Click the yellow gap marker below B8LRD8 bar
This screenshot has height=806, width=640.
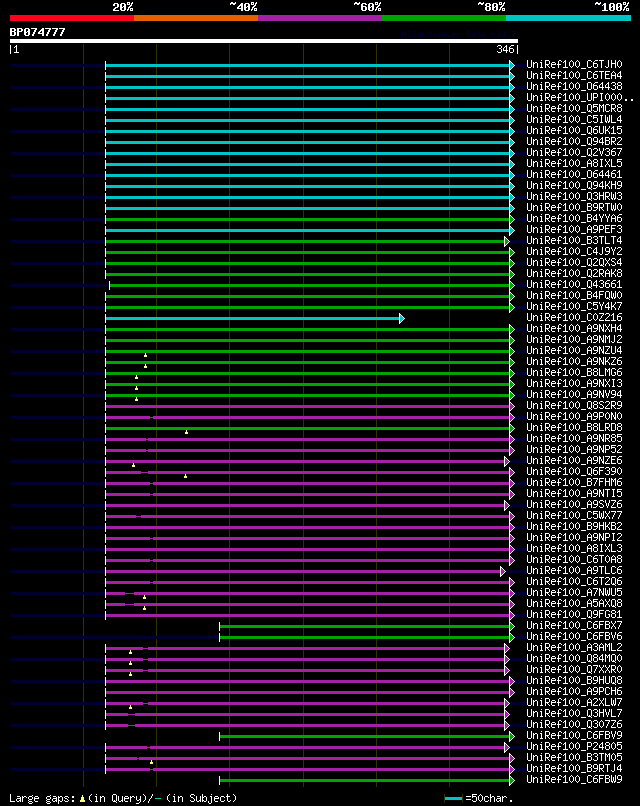coord(187,432)
